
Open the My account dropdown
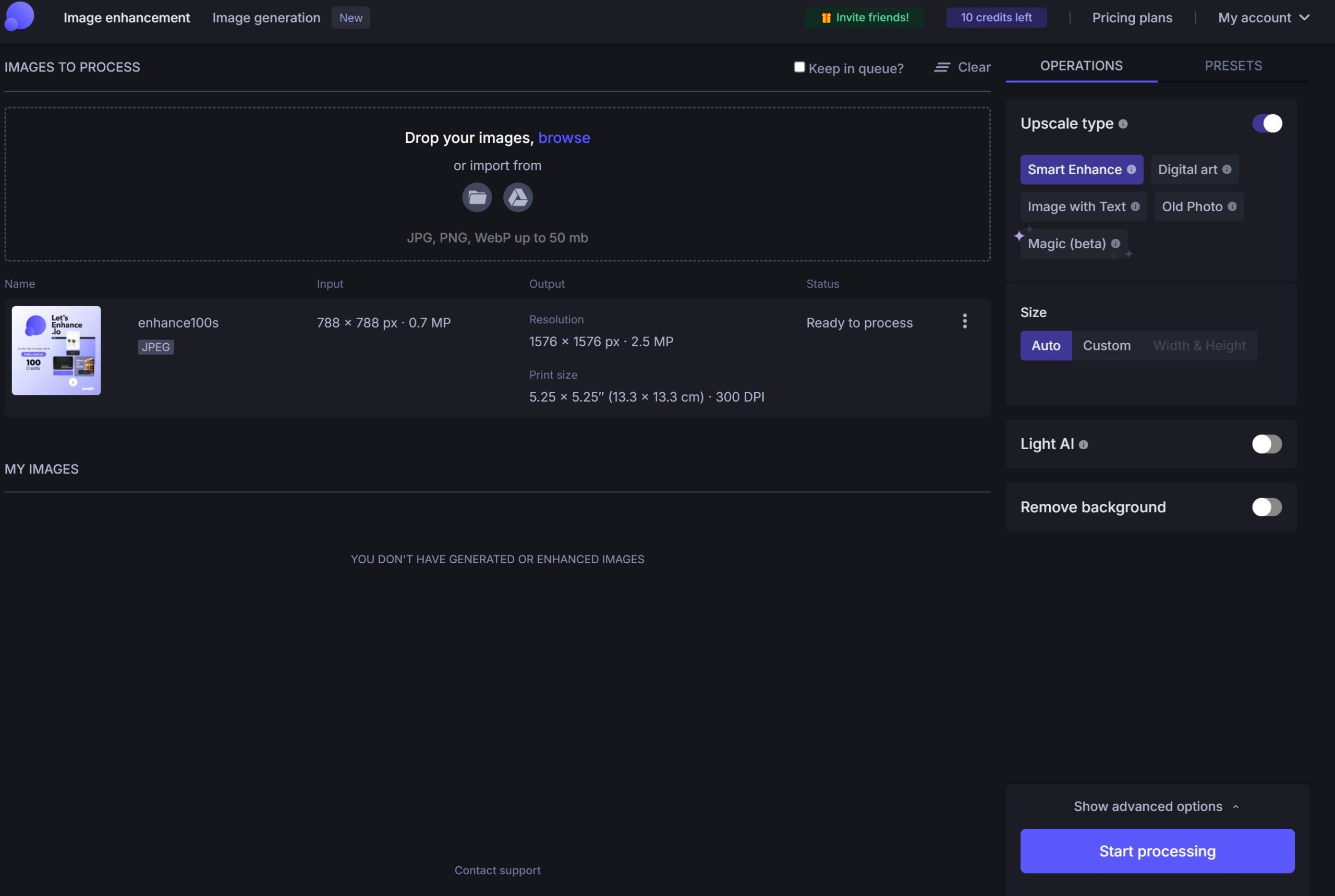1263,18
